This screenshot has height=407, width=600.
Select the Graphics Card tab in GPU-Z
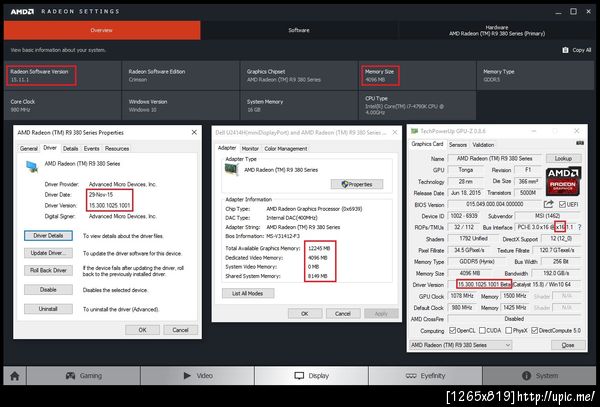point(427,144)
